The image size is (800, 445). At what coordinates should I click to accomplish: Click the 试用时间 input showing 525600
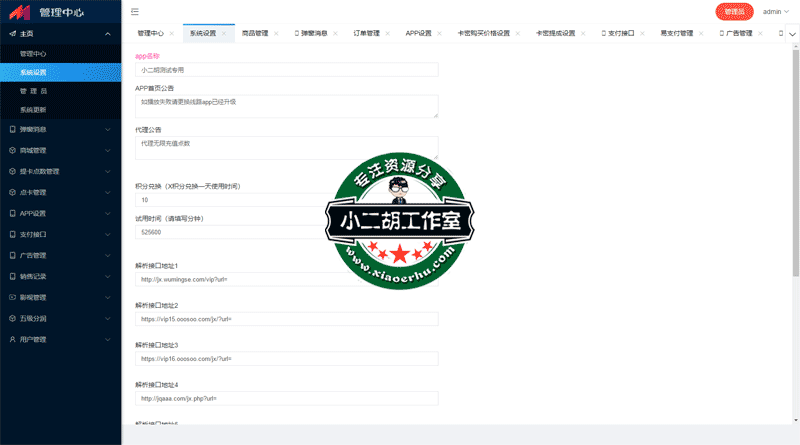point(287,232)
